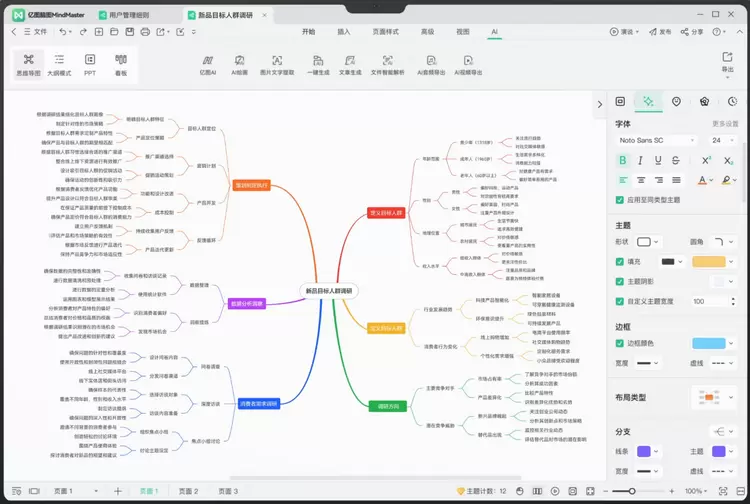Uncheck the 主题阴影 checkbox
The image size is (750, 504).
pyautogui.click(x=620, y=281)
